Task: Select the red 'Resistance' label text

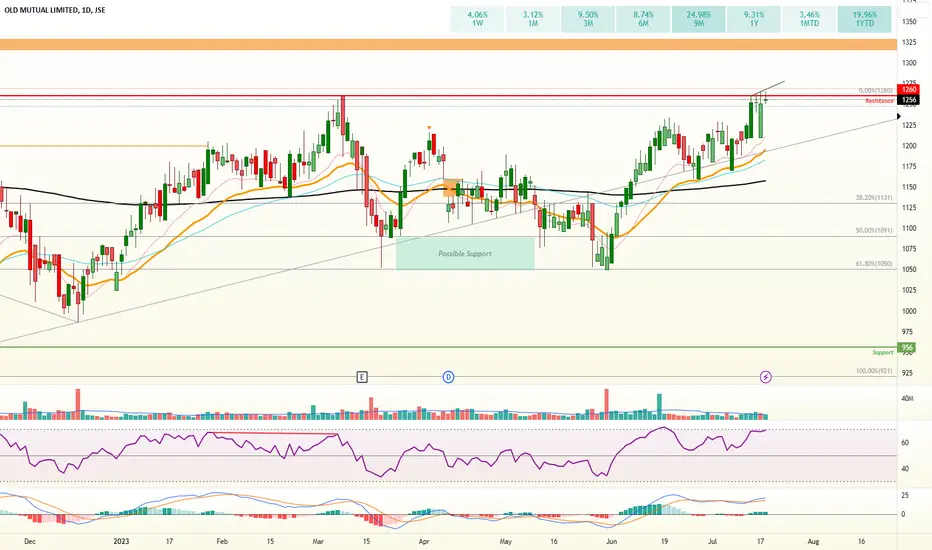Action: [x=879, y=101]
